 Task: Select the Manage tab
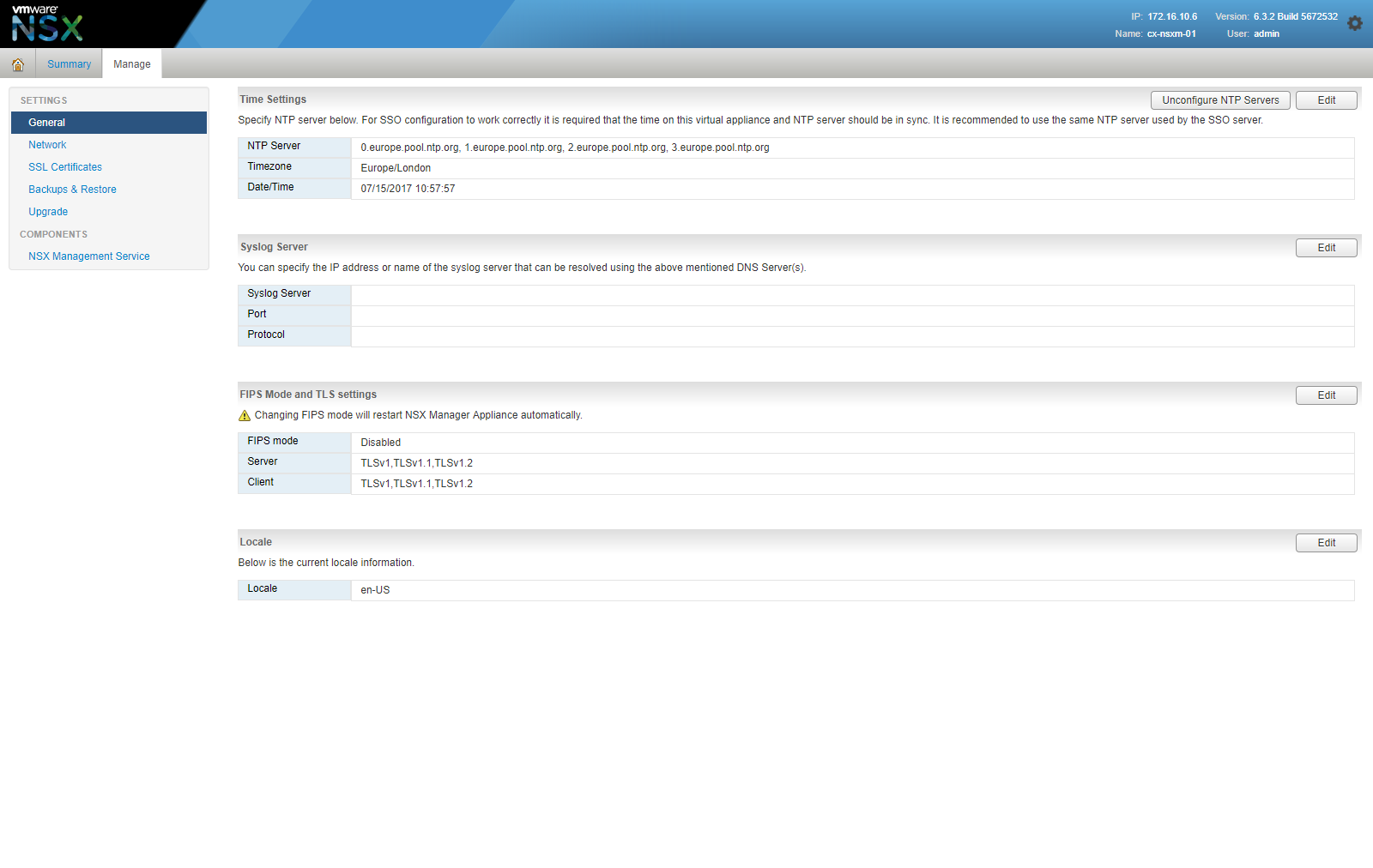[x=131, y=64]
